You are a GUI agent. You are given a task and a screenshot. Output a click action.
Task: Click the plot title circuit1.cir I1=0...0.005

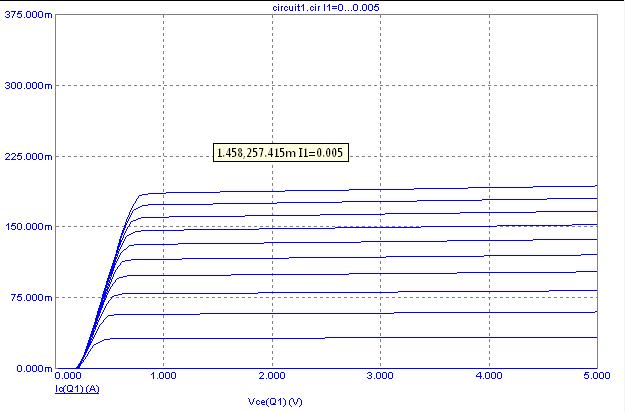(x=326, y=8)
